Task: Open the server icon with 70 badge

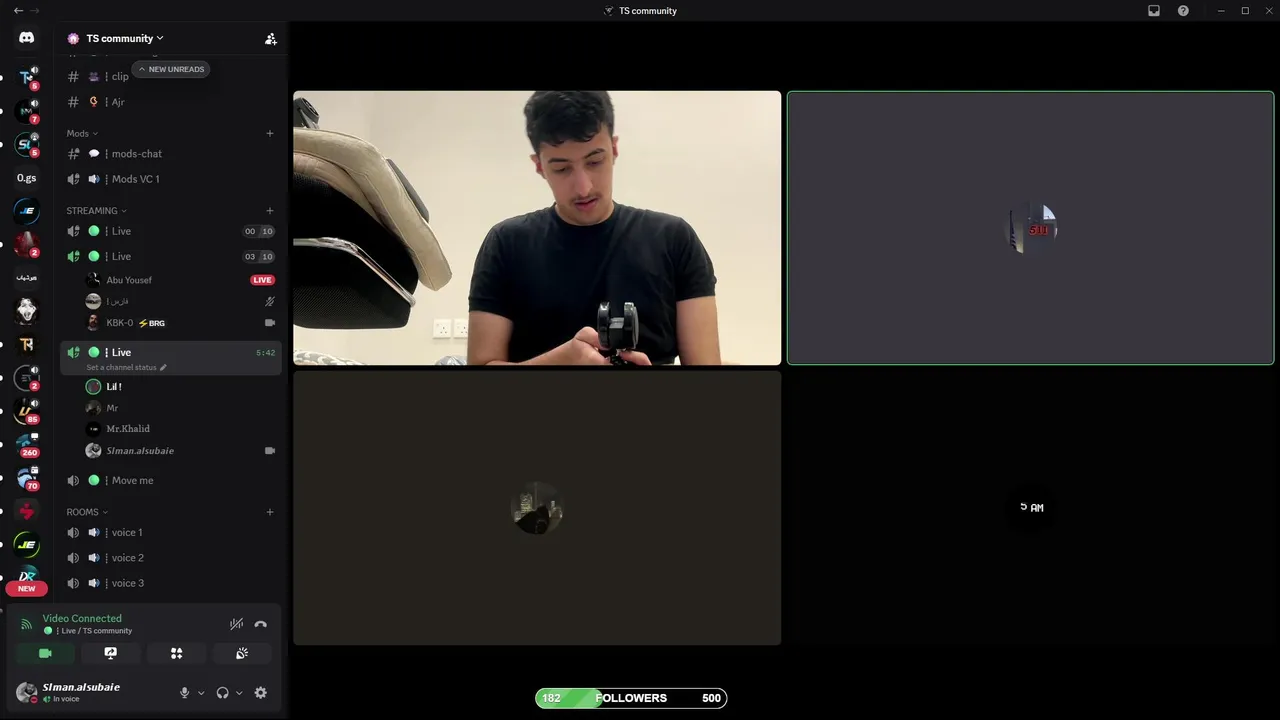Action: click(26, 477)
